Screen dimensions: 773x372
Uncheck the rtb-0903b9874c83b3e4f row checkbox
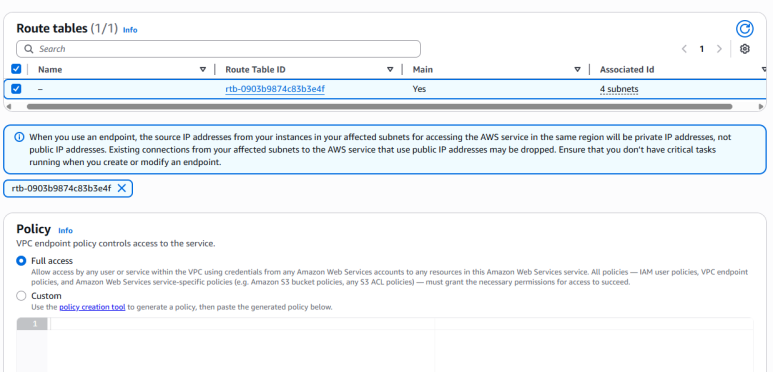16,89
